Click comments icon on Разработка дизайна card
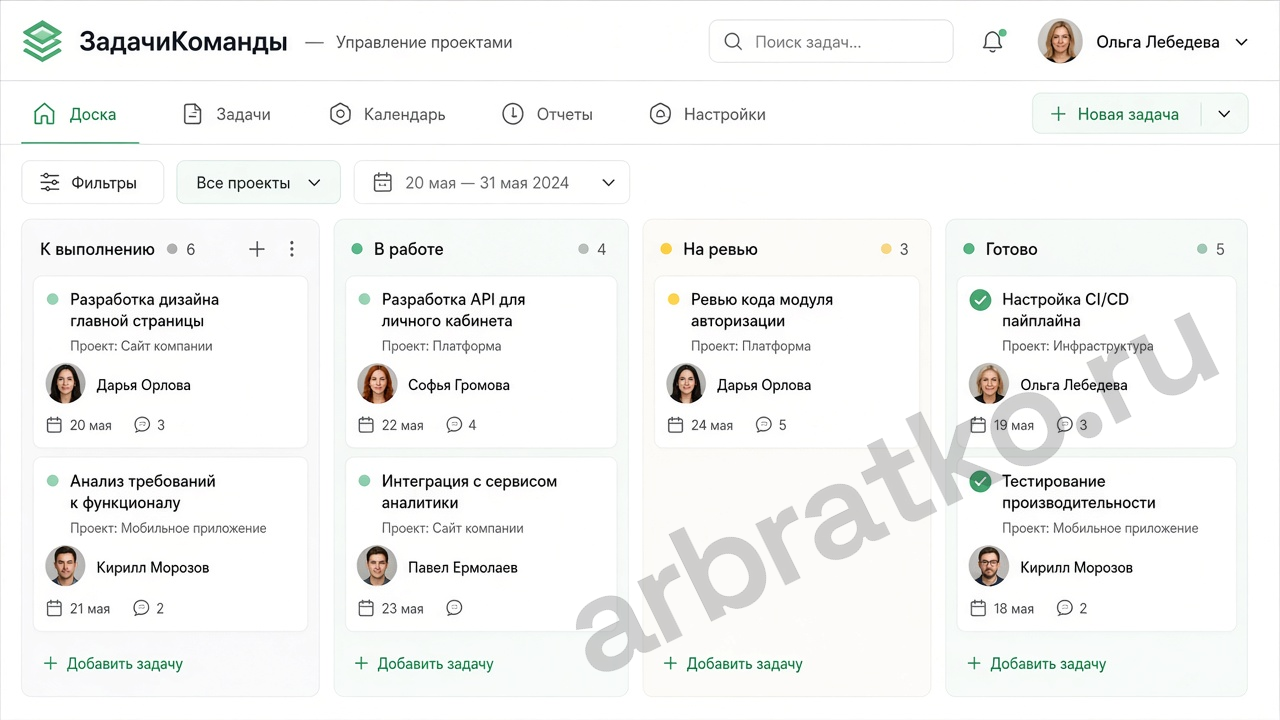 [142, 425]
